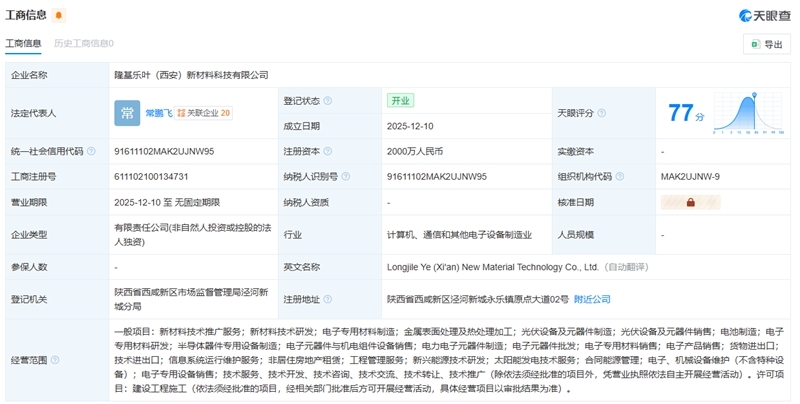Click the locked 核准日期 field

[x=690, y=202]
